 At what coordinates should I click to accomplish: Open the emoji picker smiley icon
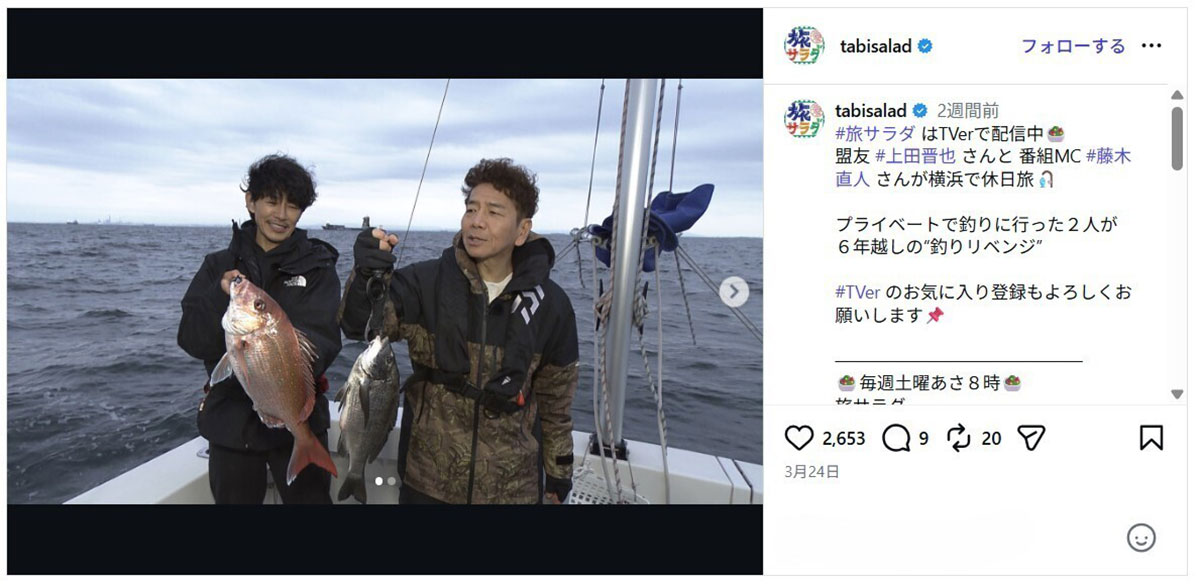coord(1141,537)
